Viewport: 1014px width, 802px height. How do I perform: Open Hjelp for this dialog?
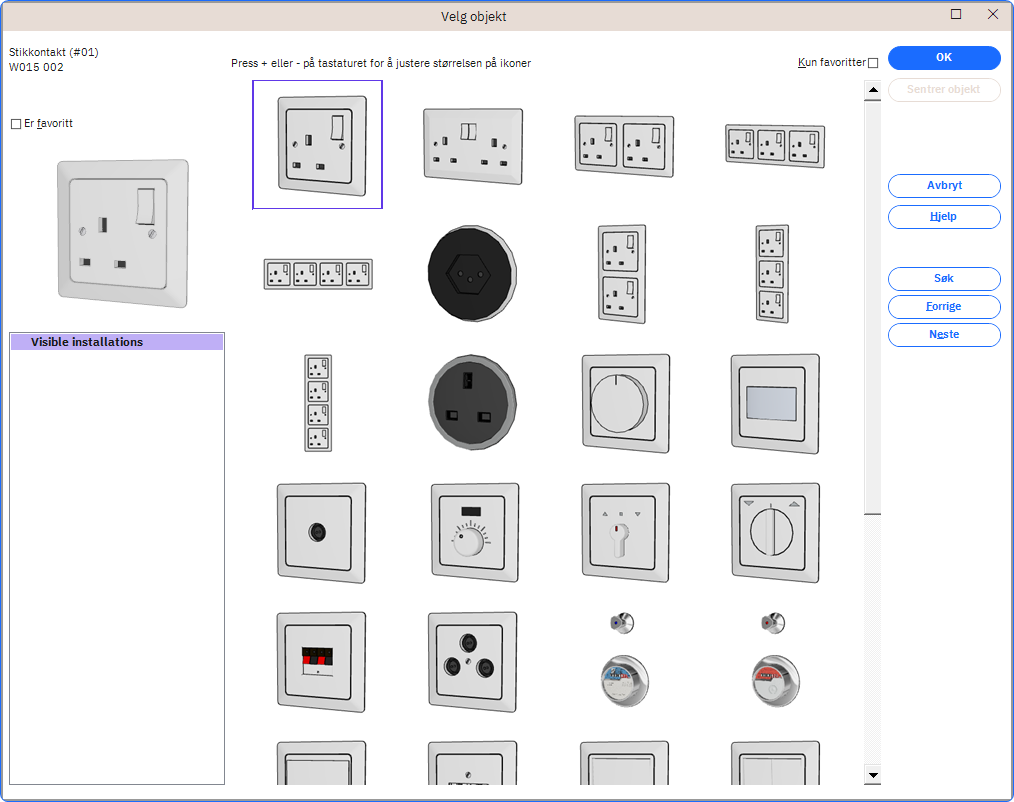pyautogui.click(x=943, y=217)
